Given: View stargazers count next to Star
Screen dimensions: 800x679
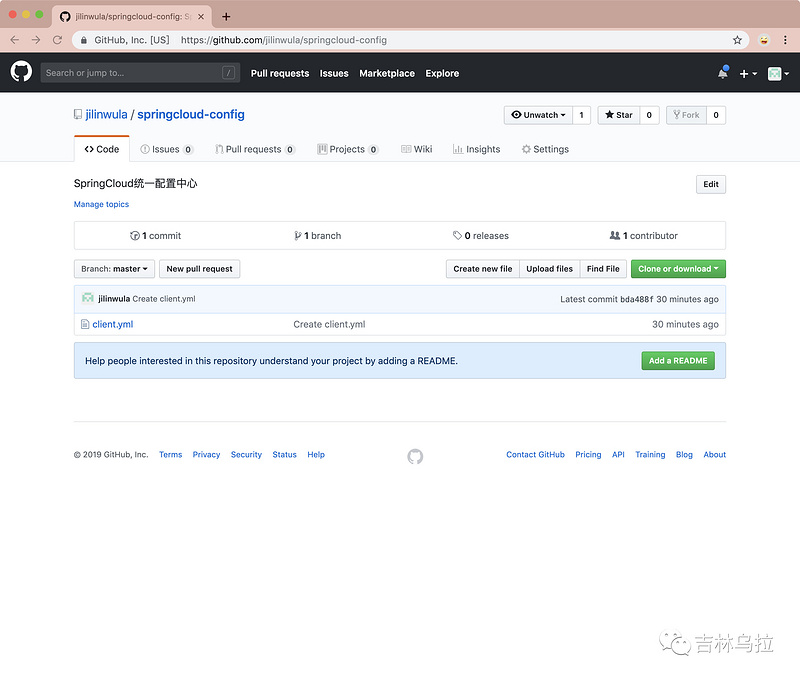Looking at the screenshot, I should (649, 115).
